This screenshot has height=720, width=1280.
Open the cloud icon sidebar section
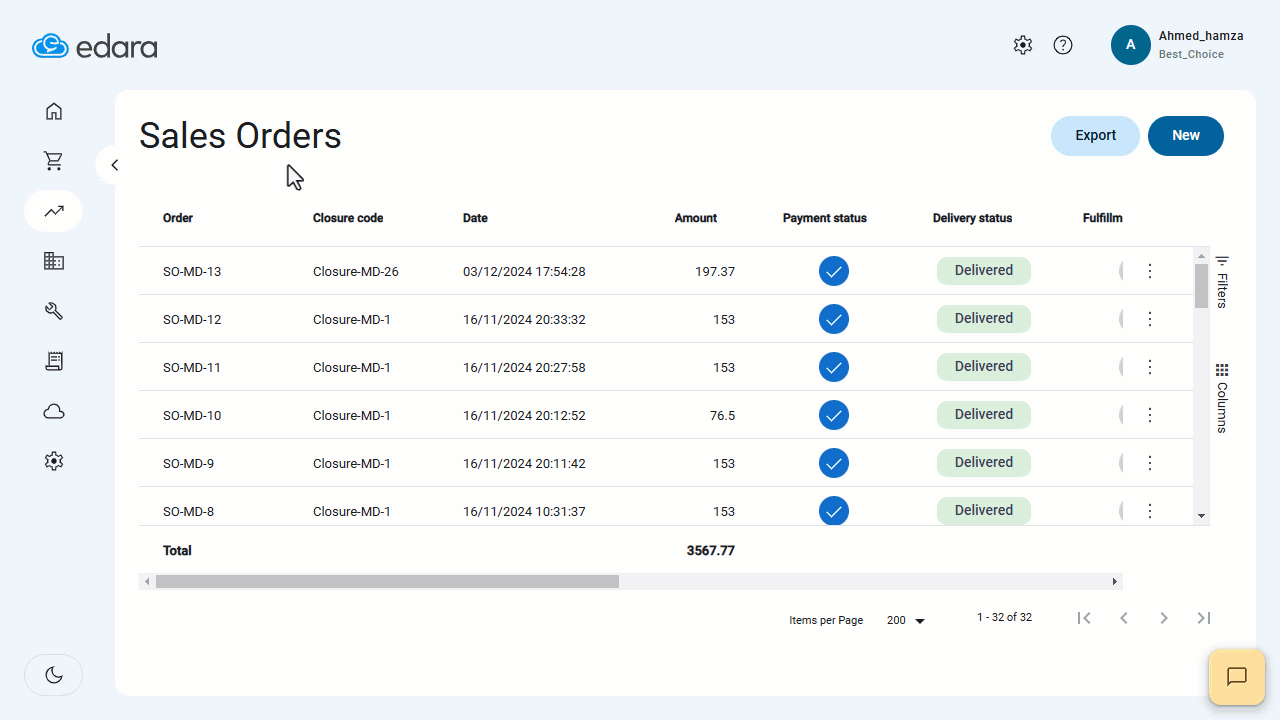[x=54, y=411]
